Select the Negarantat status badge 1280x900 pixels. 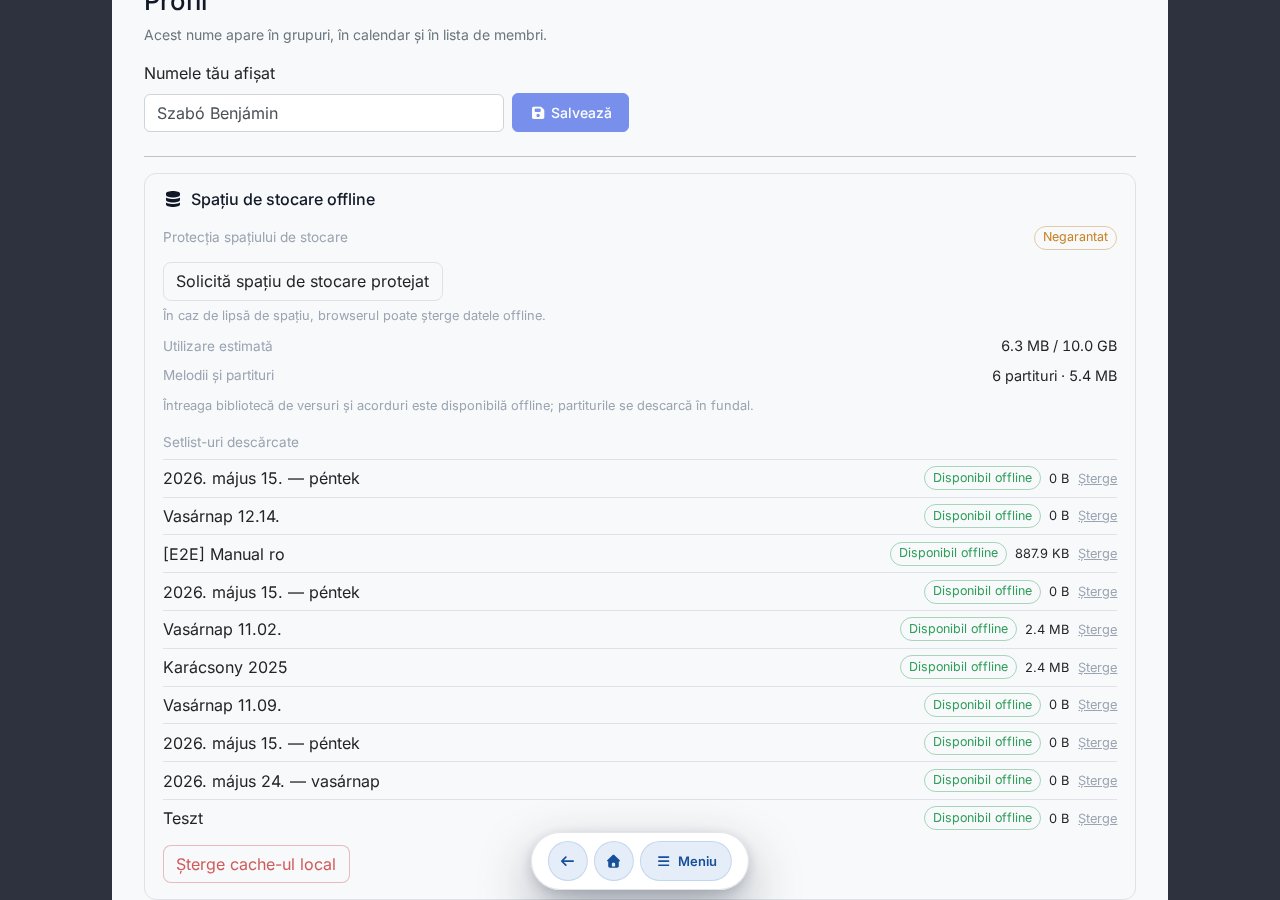pyautogui.click(x=1075, y=237)
